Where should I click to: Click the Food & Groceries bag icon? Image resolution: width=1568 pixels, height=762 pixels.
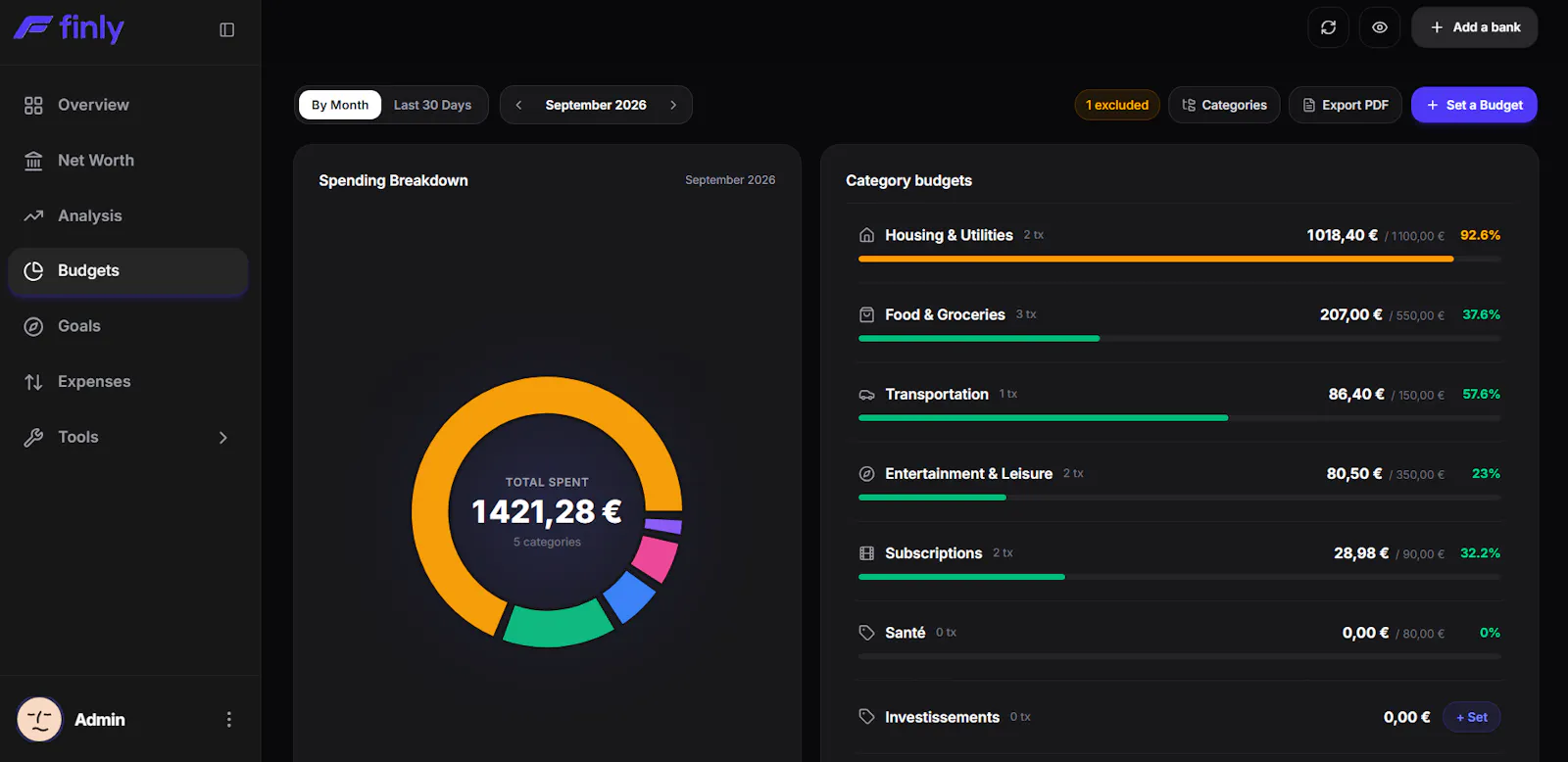866,314
